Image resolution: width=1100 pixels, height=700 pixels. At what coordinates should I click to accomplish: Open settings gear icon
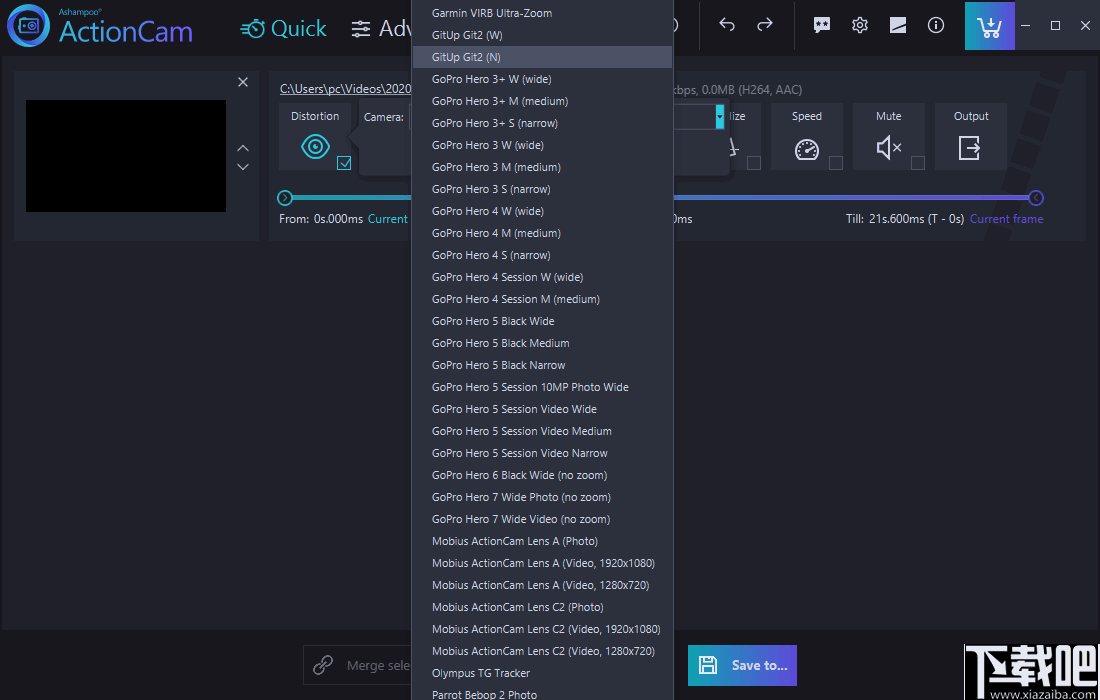[859, 25]
